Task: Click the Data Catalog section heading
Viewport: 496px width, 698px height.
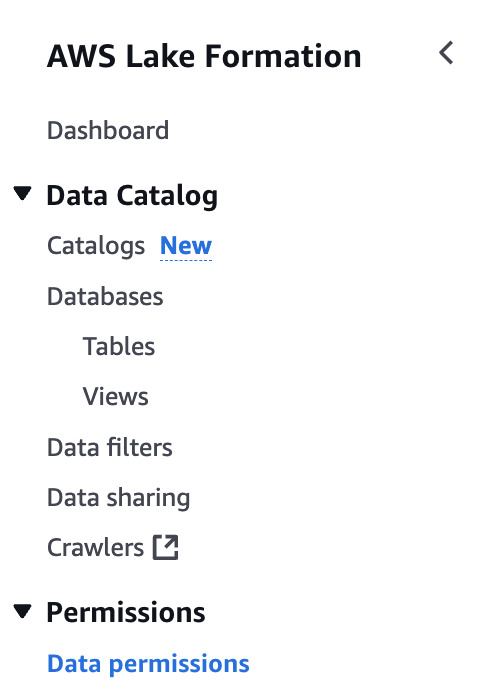Action: (132, 195)
